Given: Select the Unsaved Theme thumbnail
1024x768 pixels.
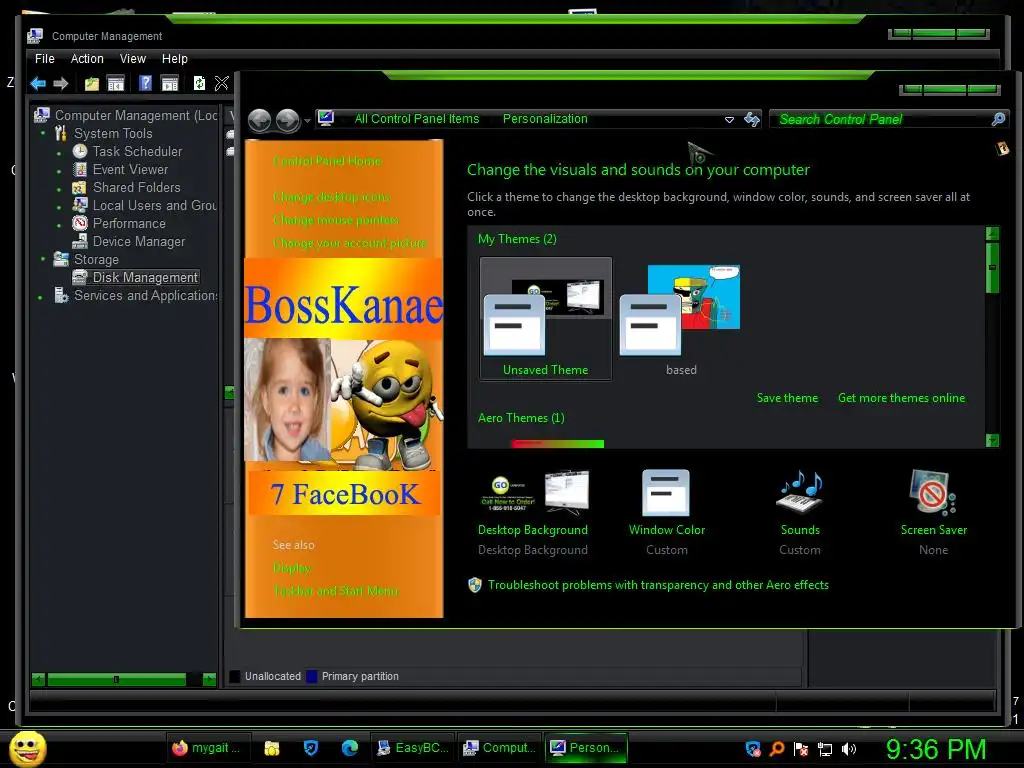Looking at the screenshot, I should pos(546,318).
